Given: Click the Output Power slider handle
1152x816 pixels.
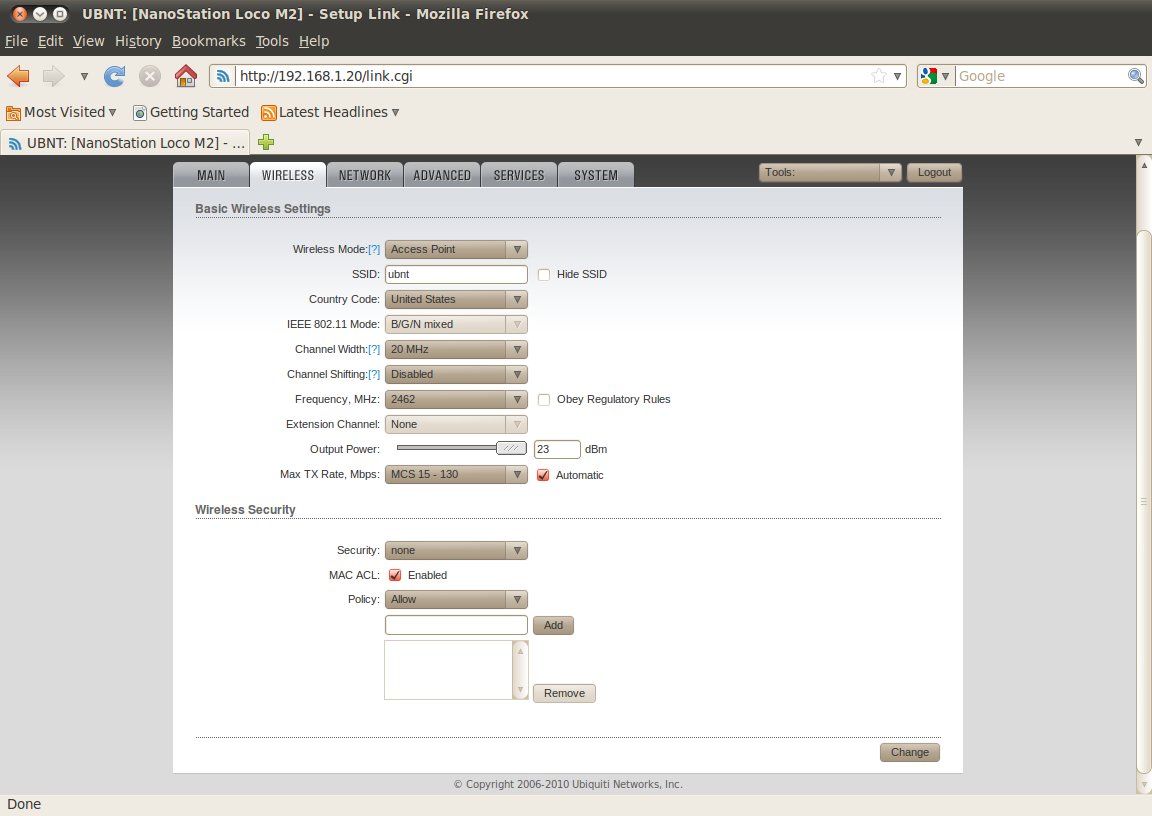Looking at the screenshot, I should (511, 449).
